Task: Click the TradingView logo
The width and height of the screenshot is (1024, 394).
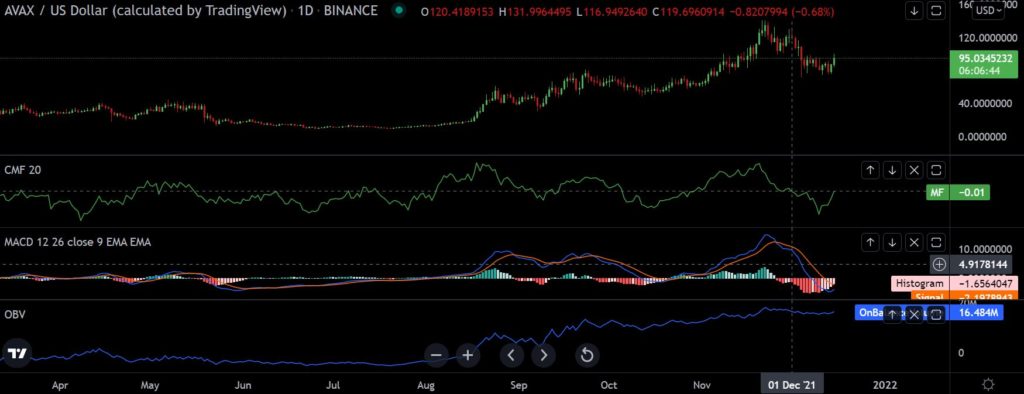Action: point(16,354)
